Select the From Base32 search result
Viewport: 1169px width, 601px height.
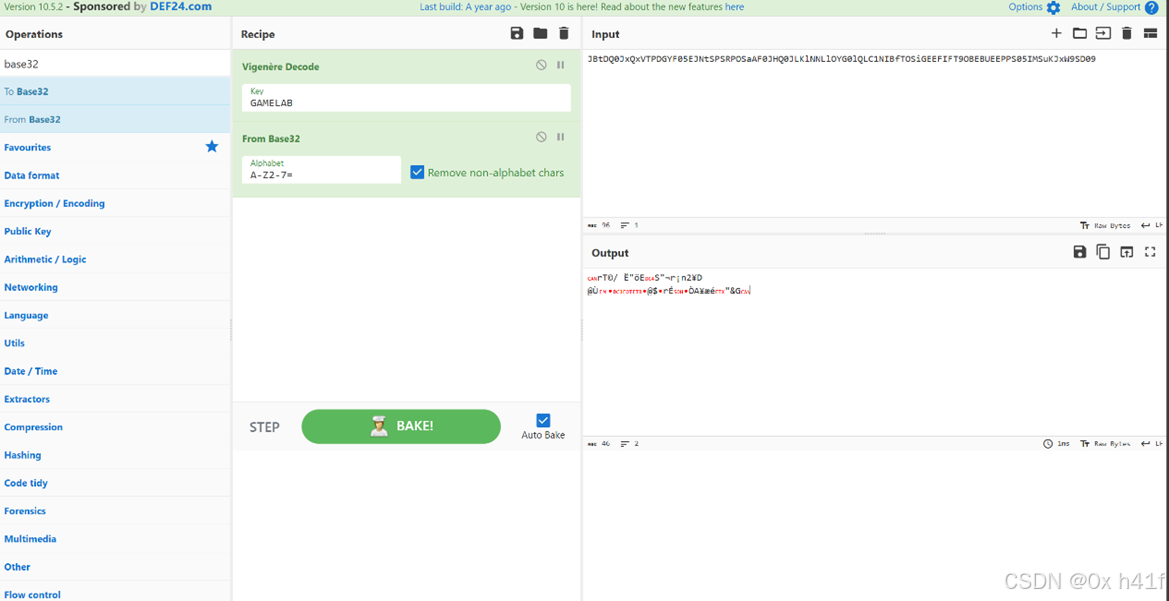tap(116, 119)
